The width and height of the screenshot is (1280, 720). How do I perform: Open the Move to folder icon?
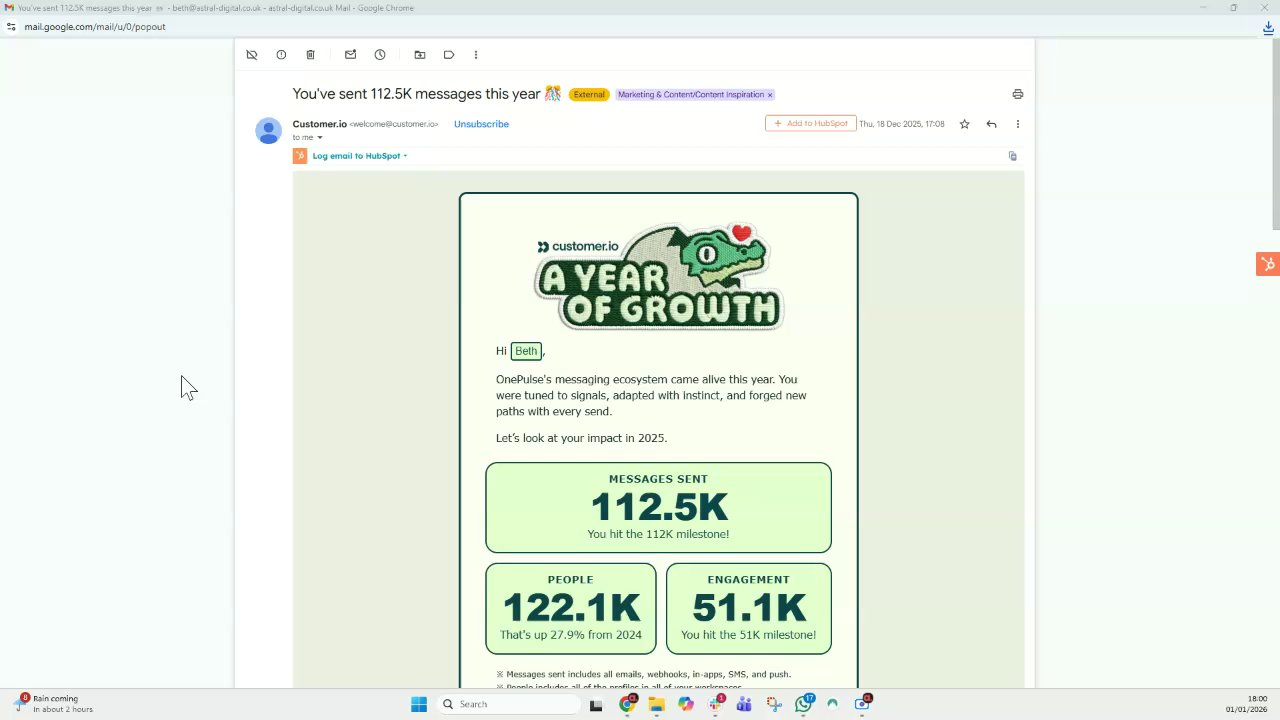(x=420, y=55)
